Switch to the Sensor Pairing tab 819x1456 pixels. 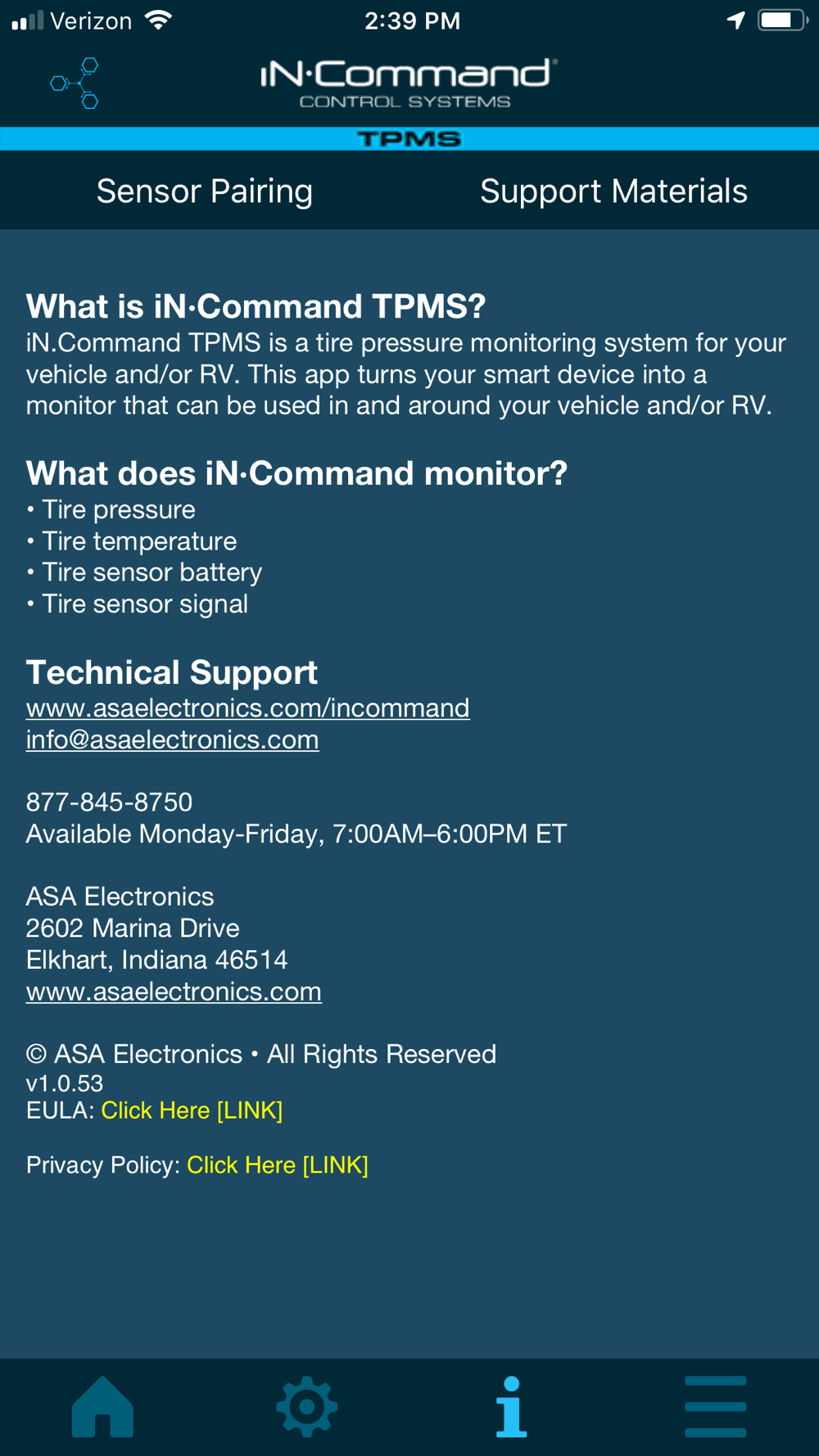pos(205,191)
